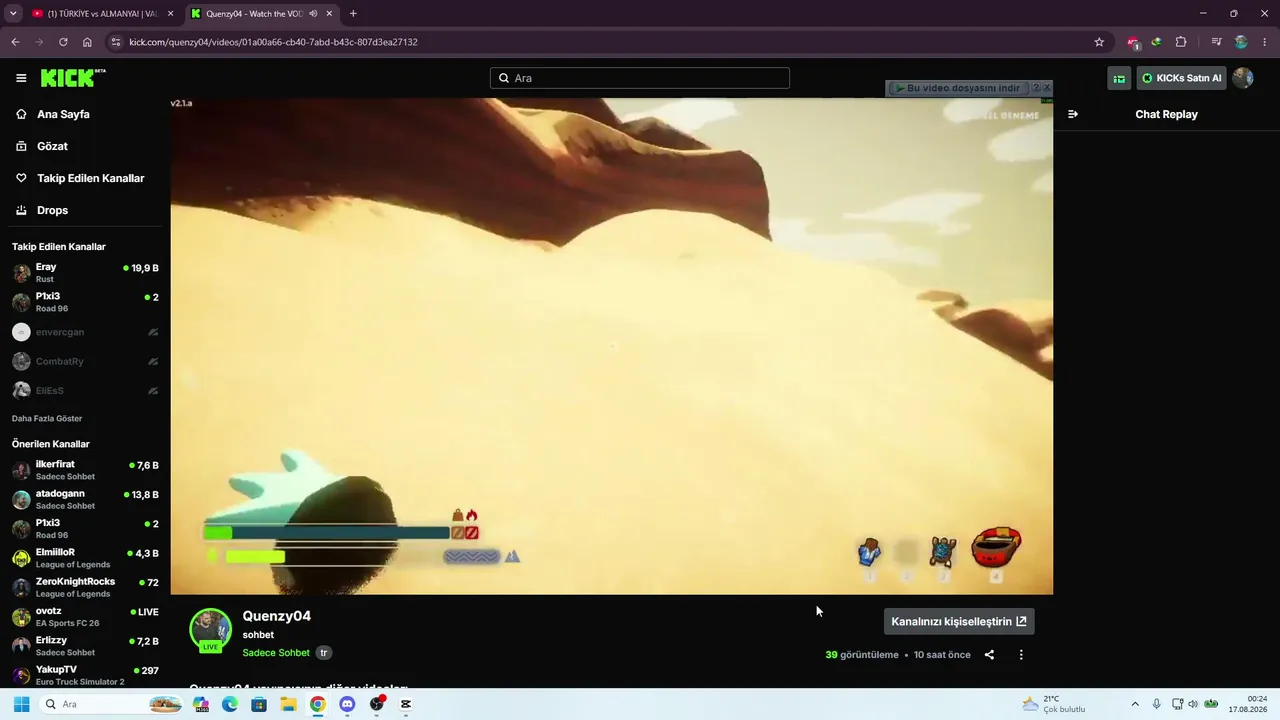The image size is (1280, 720).
Task: Open Eray's Rust channel in sidebar
Action: [x=85, y=273]
